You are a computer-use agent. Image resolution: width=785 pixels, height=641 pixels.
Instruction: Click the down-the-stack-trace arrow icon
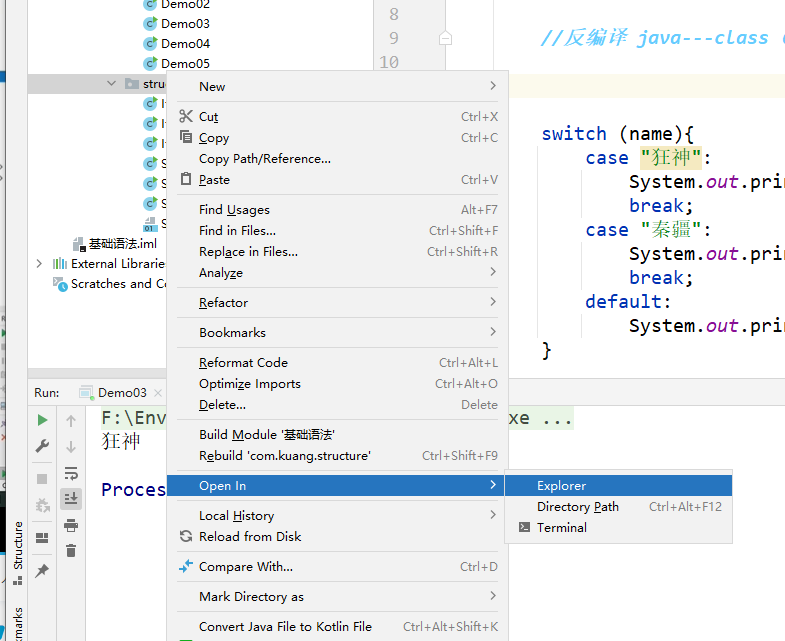click(71, 447)
